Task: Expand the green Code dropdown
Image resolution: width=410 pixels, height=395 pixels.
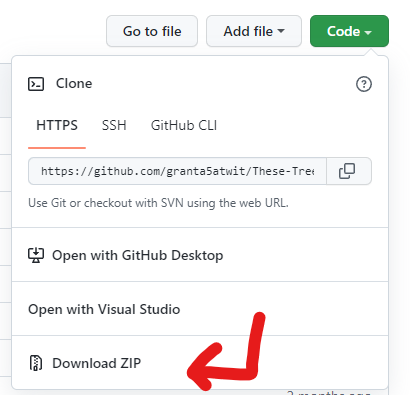Action: (x=349, y=31)
